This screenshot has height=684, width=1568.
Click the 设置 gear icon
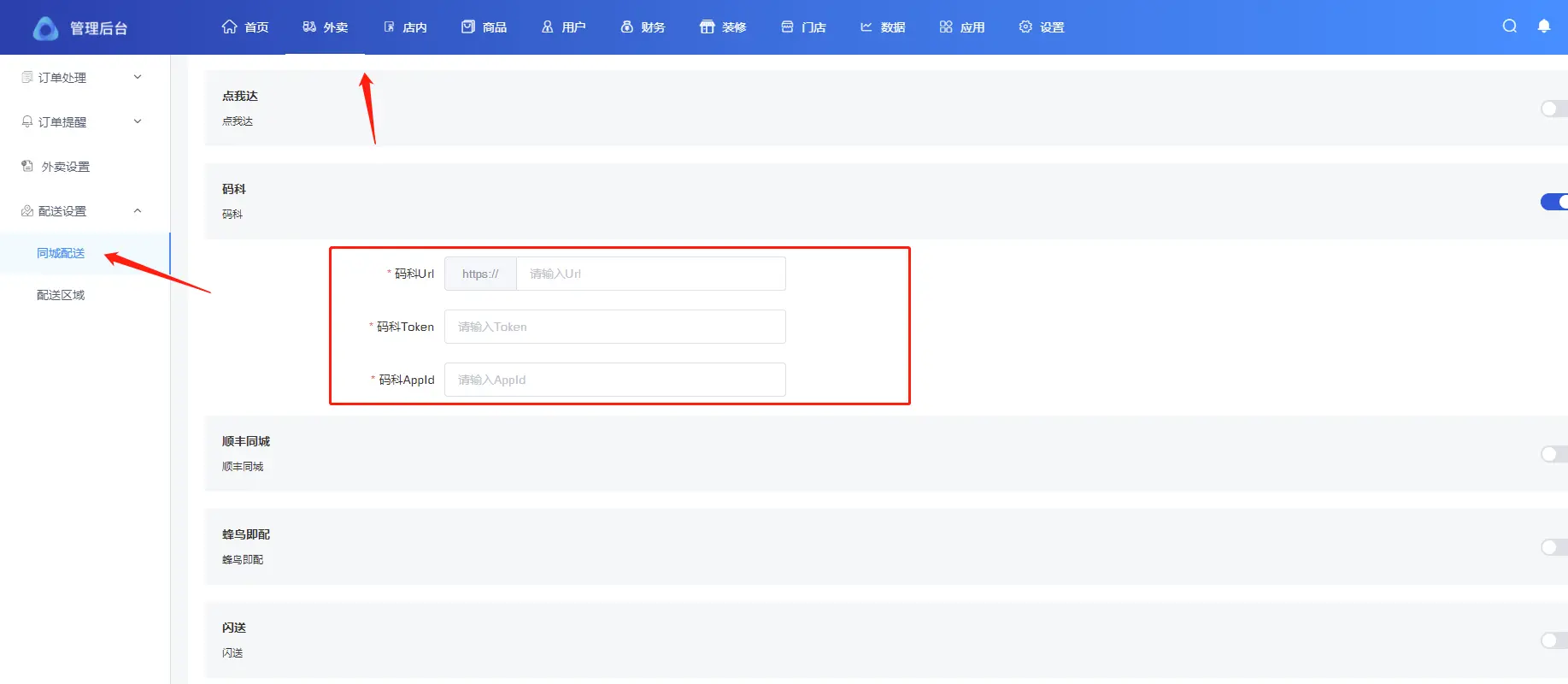(1025, 27)
